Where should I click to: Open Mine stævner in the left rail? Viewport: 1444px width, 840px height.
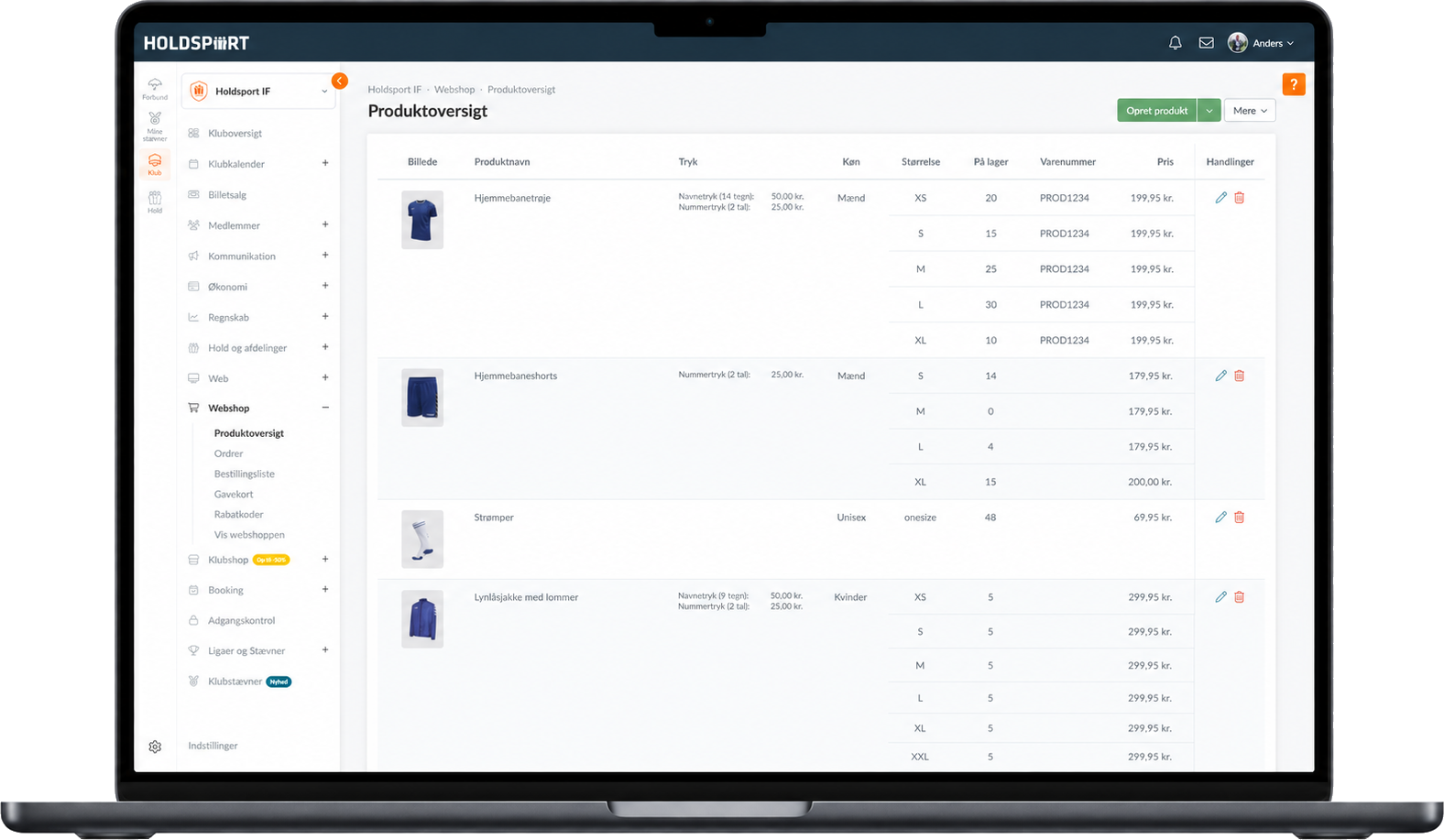[155, 126]
